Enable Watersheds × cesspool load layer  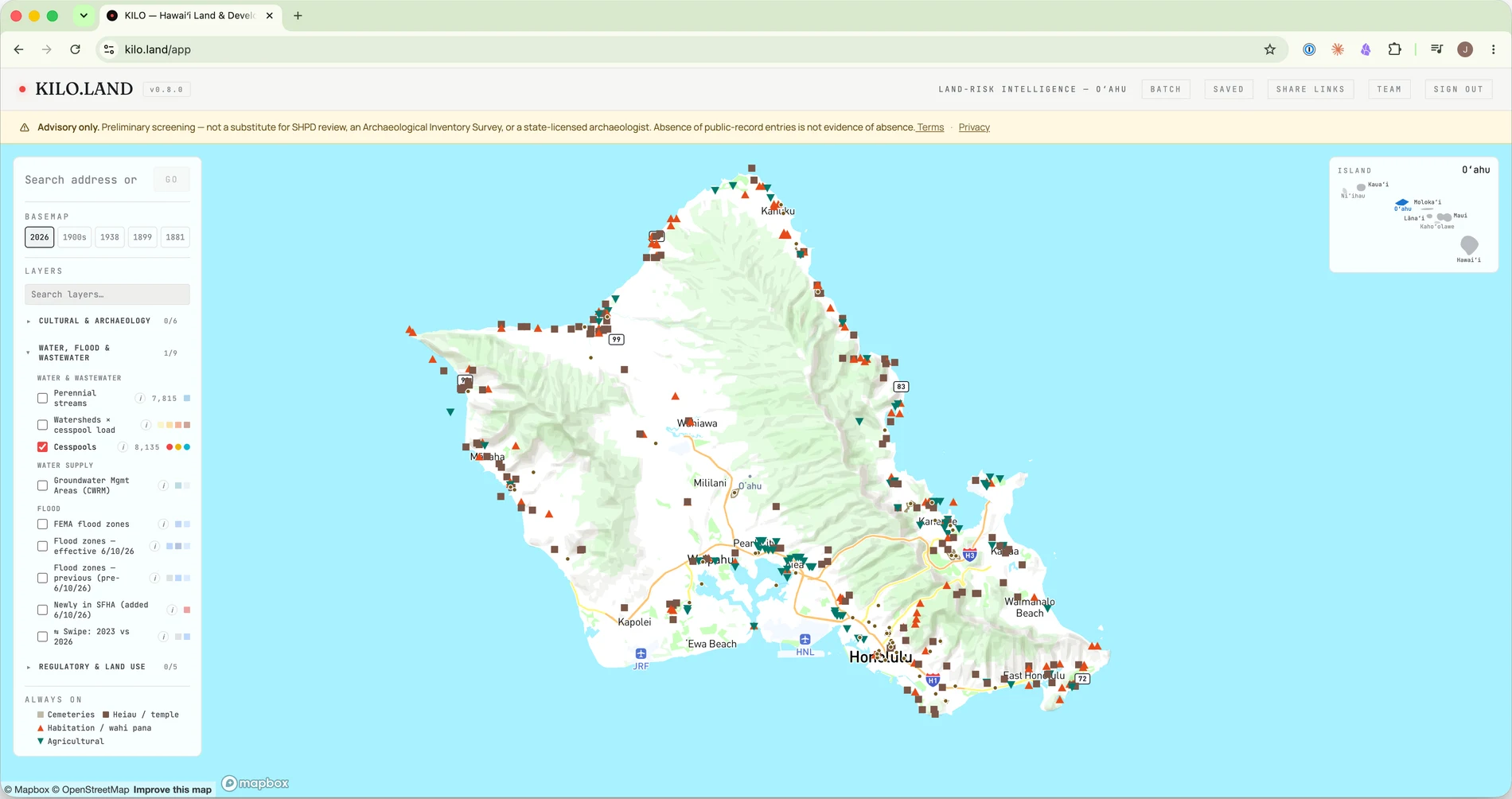(x=43, y=425)
